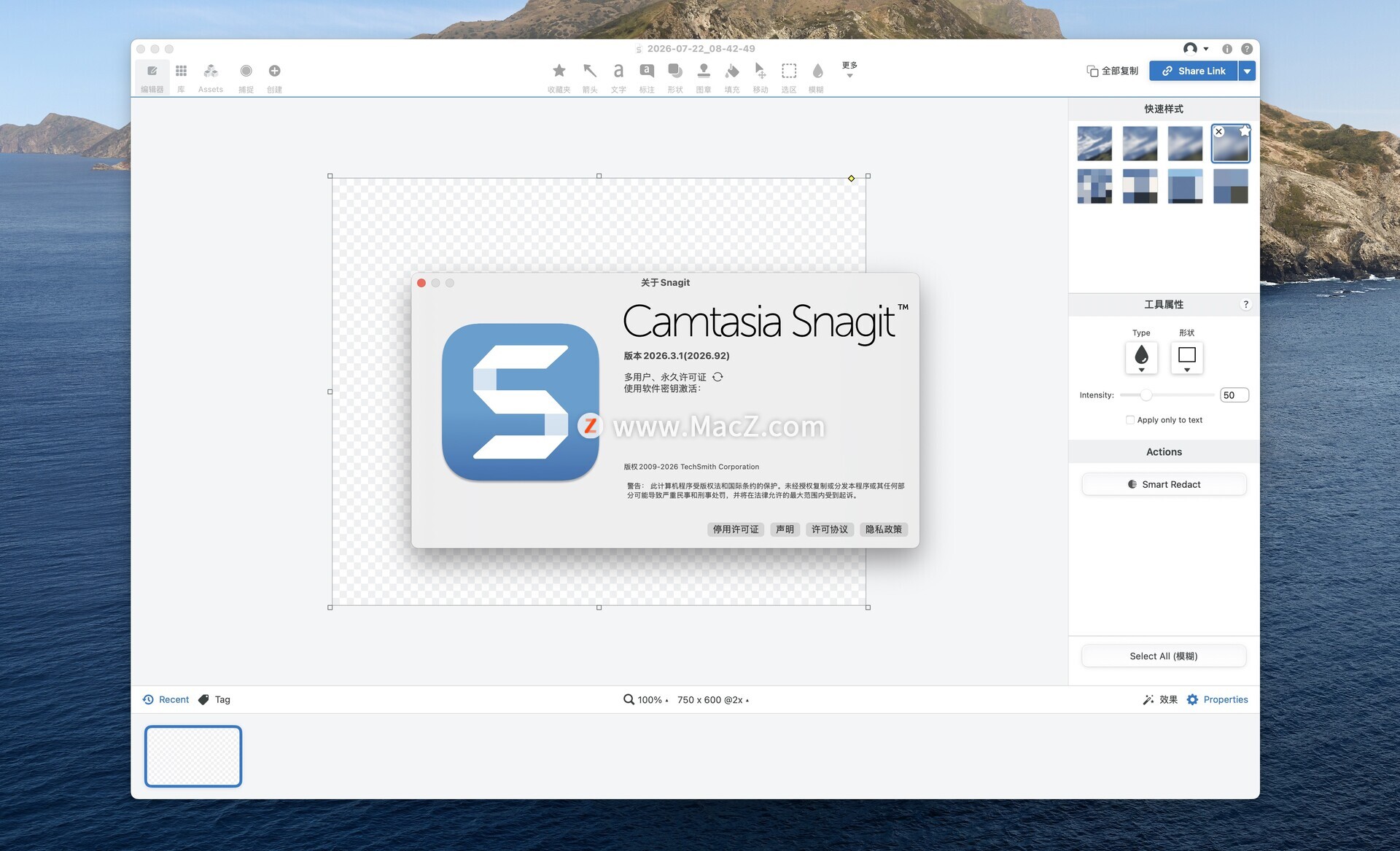Click the yellow diamond handle on canvas
The height and width of the screenshot is (851, 1400).
851,178
